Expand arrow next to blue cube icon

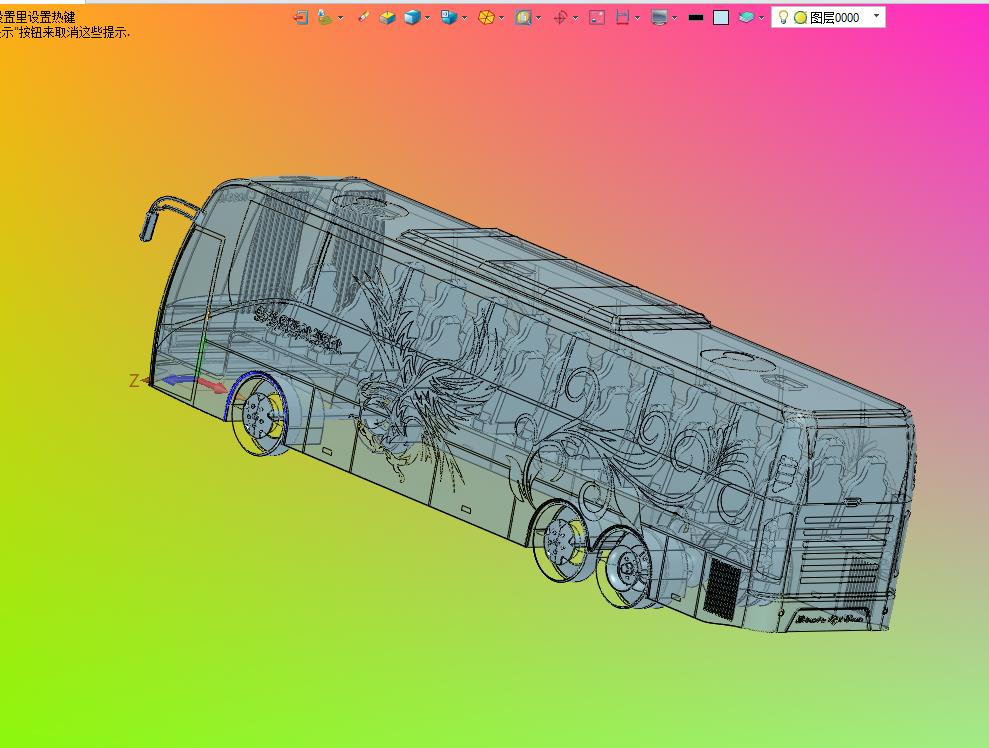pyautogui.click(x=428, y=18)
